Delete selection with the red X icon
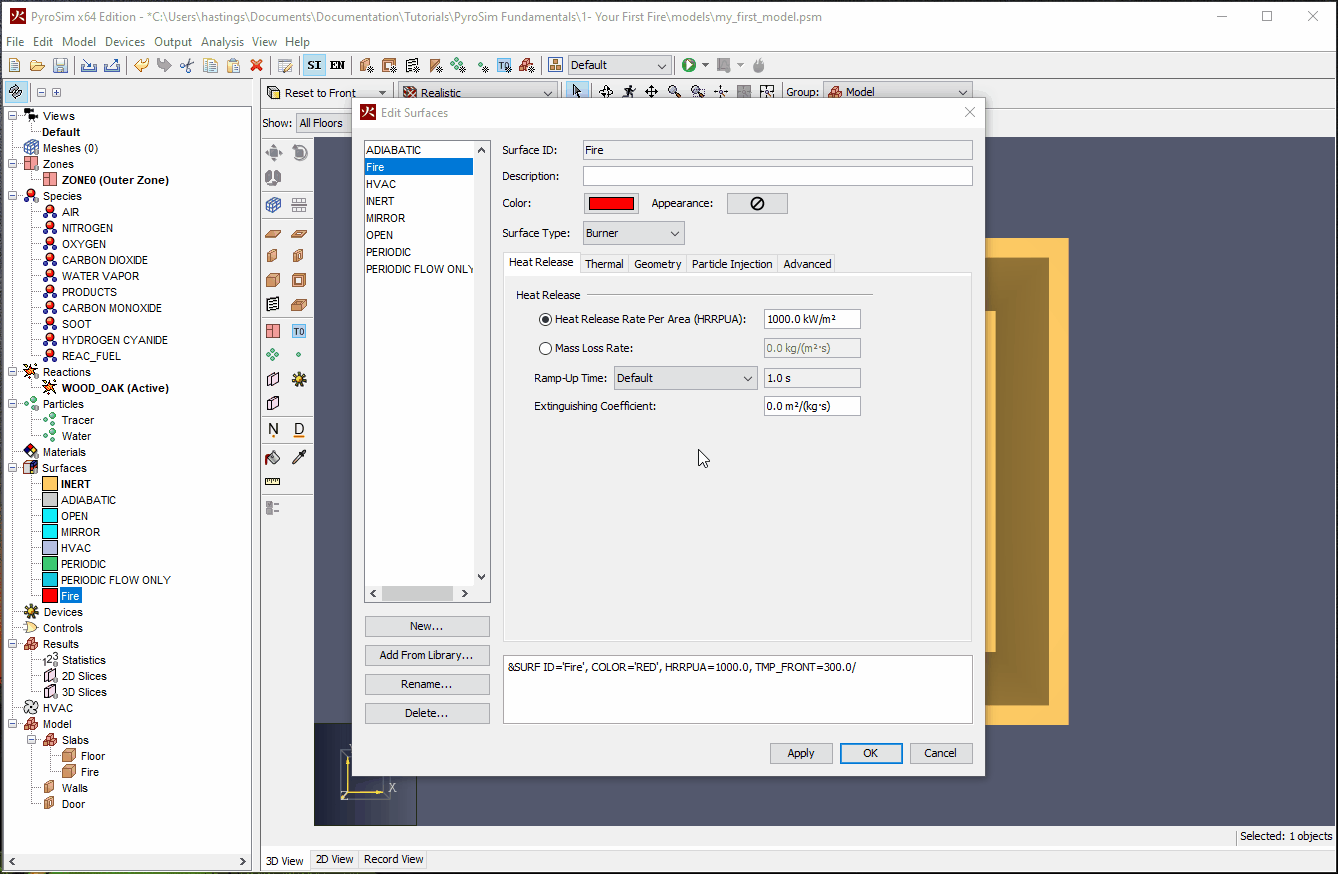This screenshot has height=874, width=1338. [x=256, y=65]
